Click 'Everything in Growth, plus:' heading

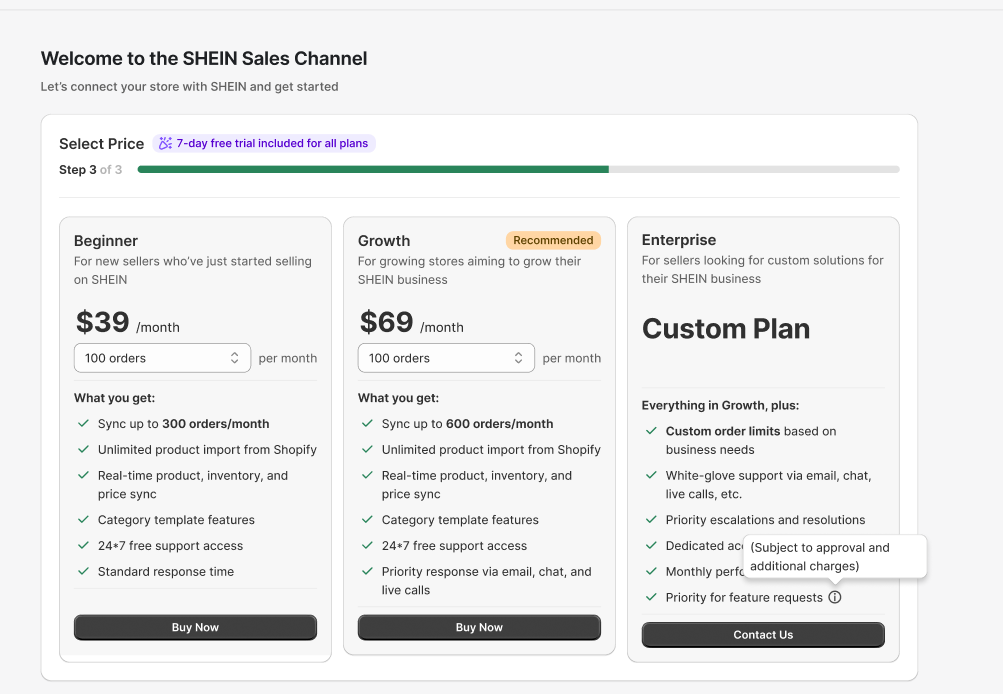[x=720, y=406]
